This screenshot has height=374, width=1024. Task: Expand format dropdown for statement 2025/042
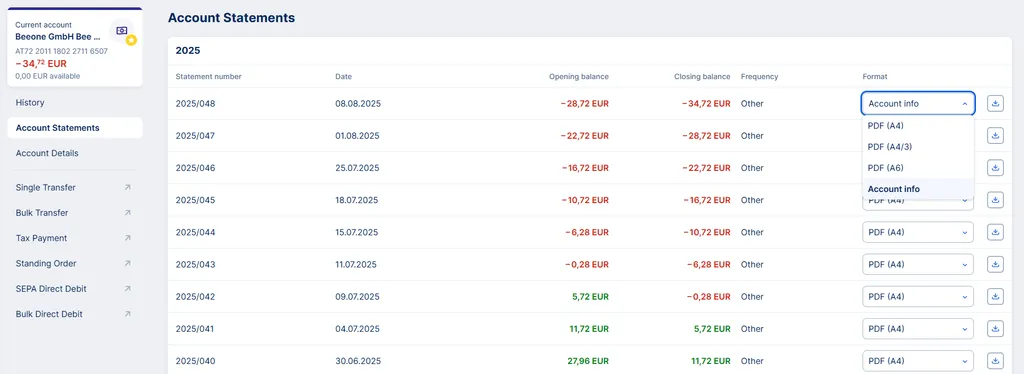coord(918,296)
